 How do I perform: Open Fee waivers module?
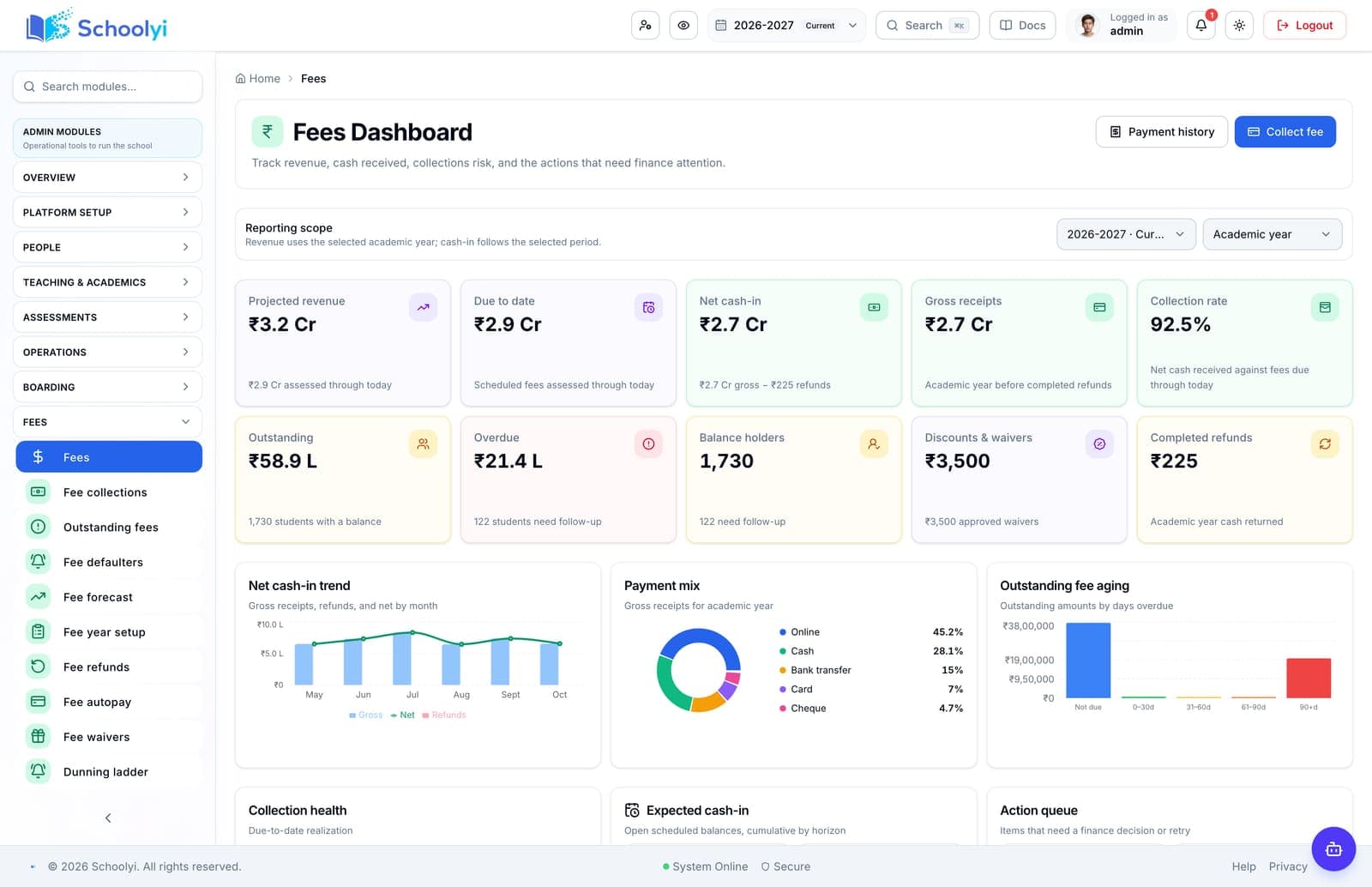pos(109,737)
